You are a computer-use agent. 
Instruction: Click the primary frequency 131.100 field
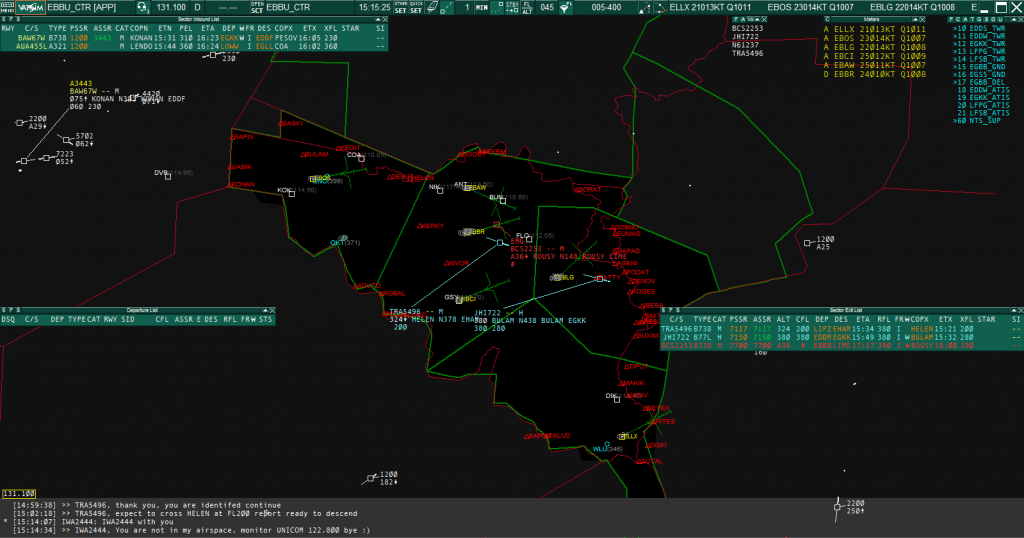coord(171,7)
